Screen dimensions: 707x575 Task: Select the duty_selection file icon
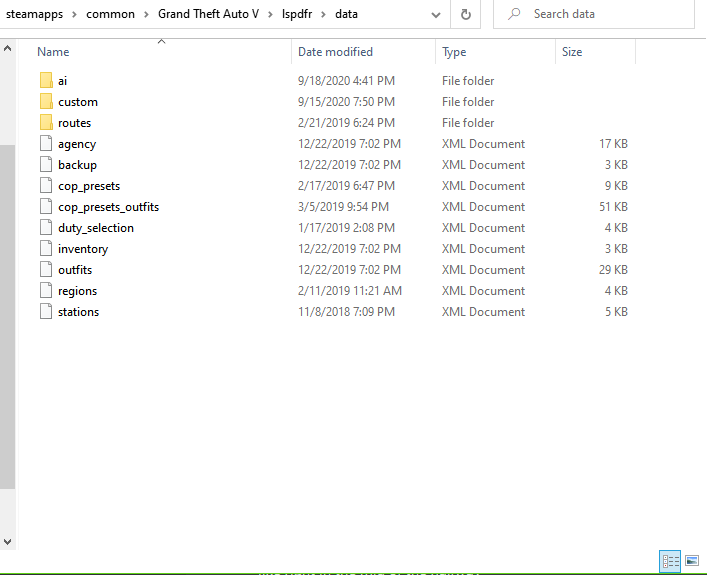click(x=46, y=227)
